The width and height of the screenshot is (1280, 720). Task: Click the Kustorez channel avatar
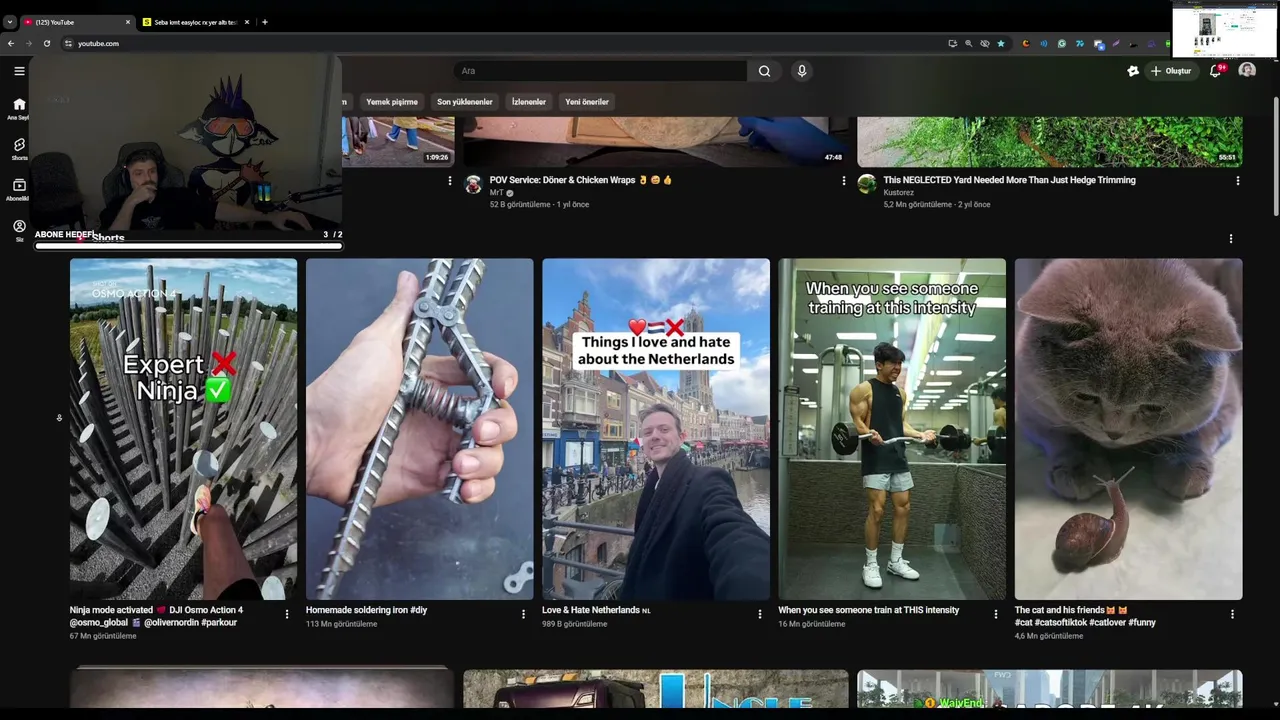click(867, 184)
